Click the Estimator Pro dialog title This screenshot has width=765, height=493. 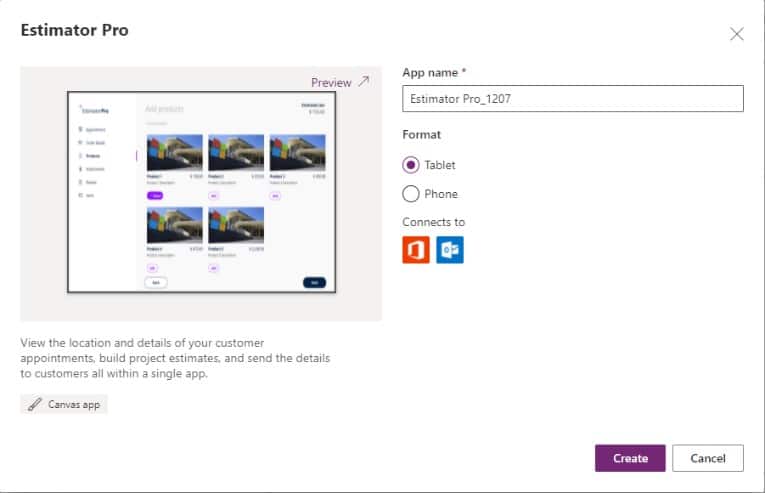click(x=74, y=31)
